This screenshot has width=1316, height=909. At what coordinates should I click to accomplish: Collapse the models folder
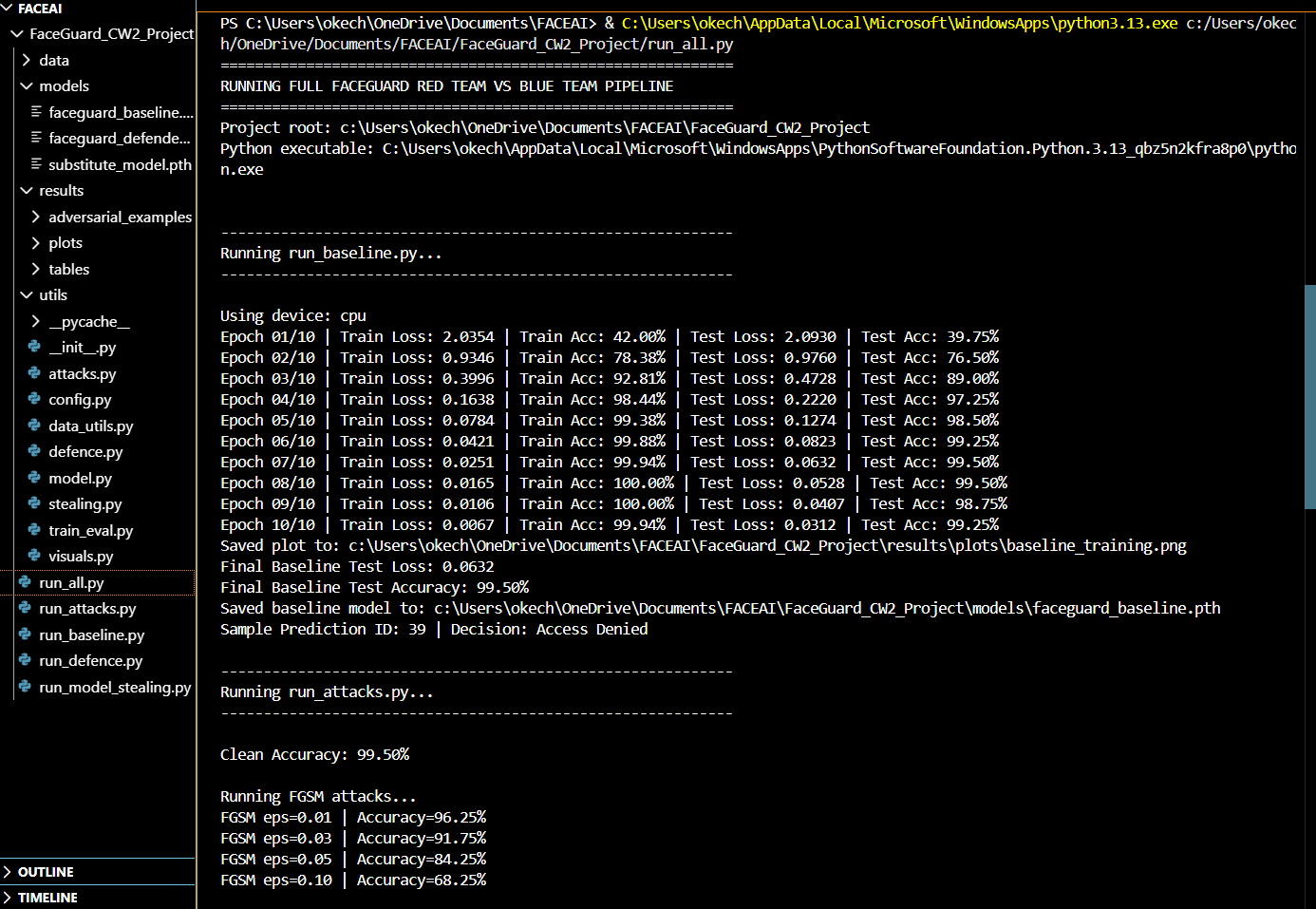27,86
